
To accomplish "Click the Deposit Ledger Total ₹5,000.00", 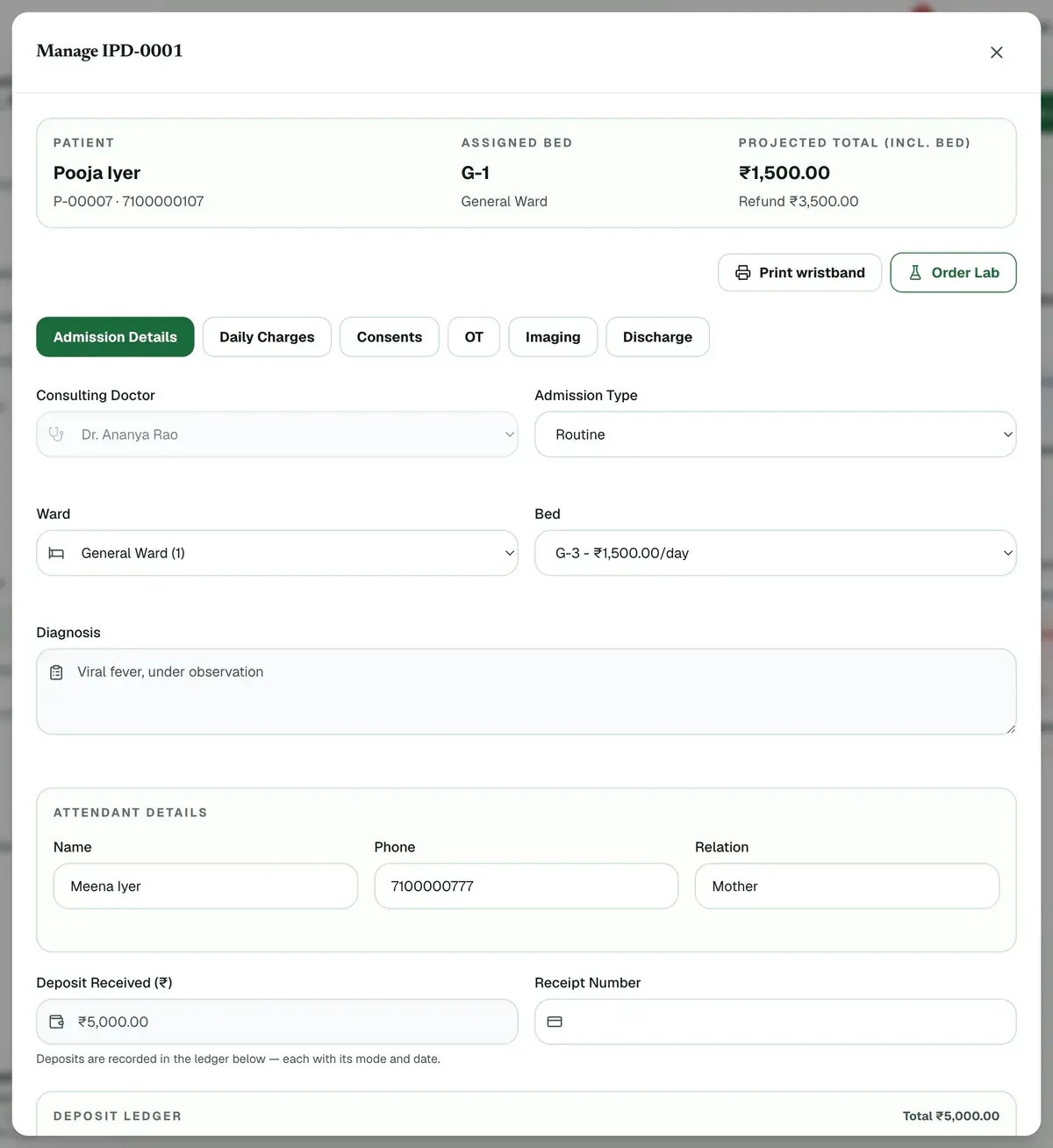I will 951,1116.
